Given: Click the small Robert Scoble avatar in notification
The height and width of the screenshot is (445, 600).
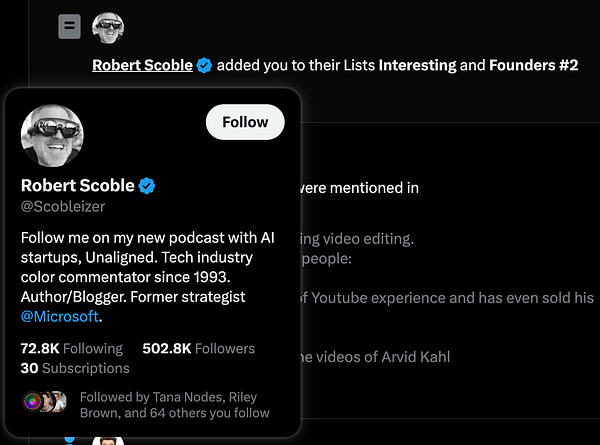Looking at the screenshot, I should [x=108, y=28].
